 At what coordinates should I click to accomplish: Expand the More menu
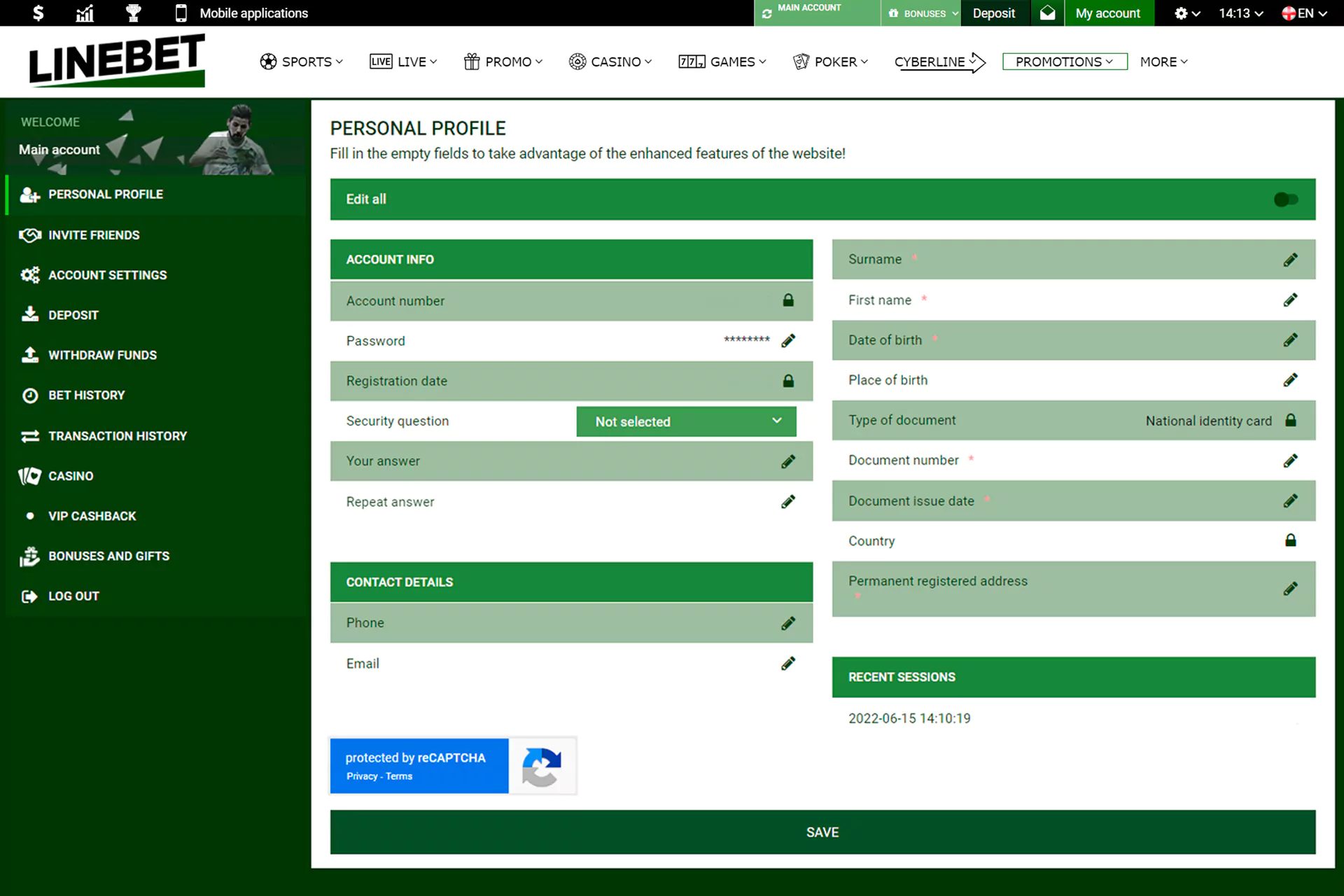(x=1163, y=62)
